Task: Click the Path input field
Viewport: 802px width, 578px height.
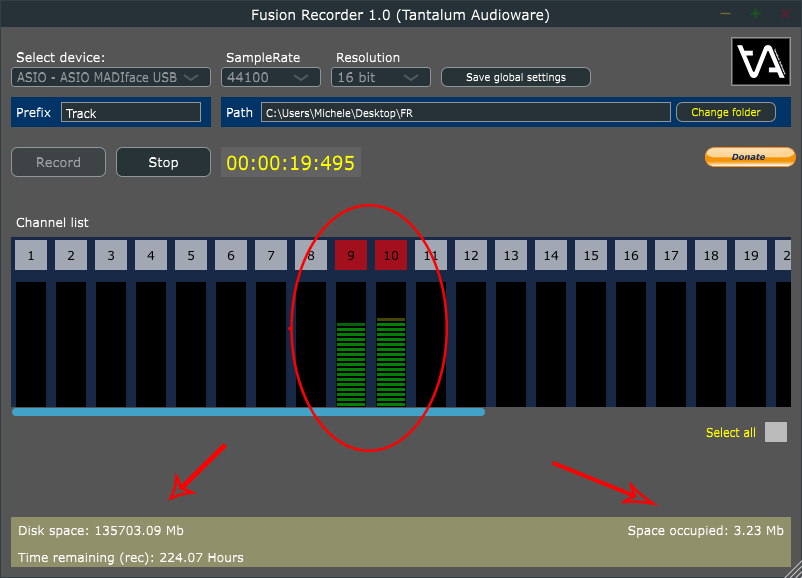Action: (465, 113)
